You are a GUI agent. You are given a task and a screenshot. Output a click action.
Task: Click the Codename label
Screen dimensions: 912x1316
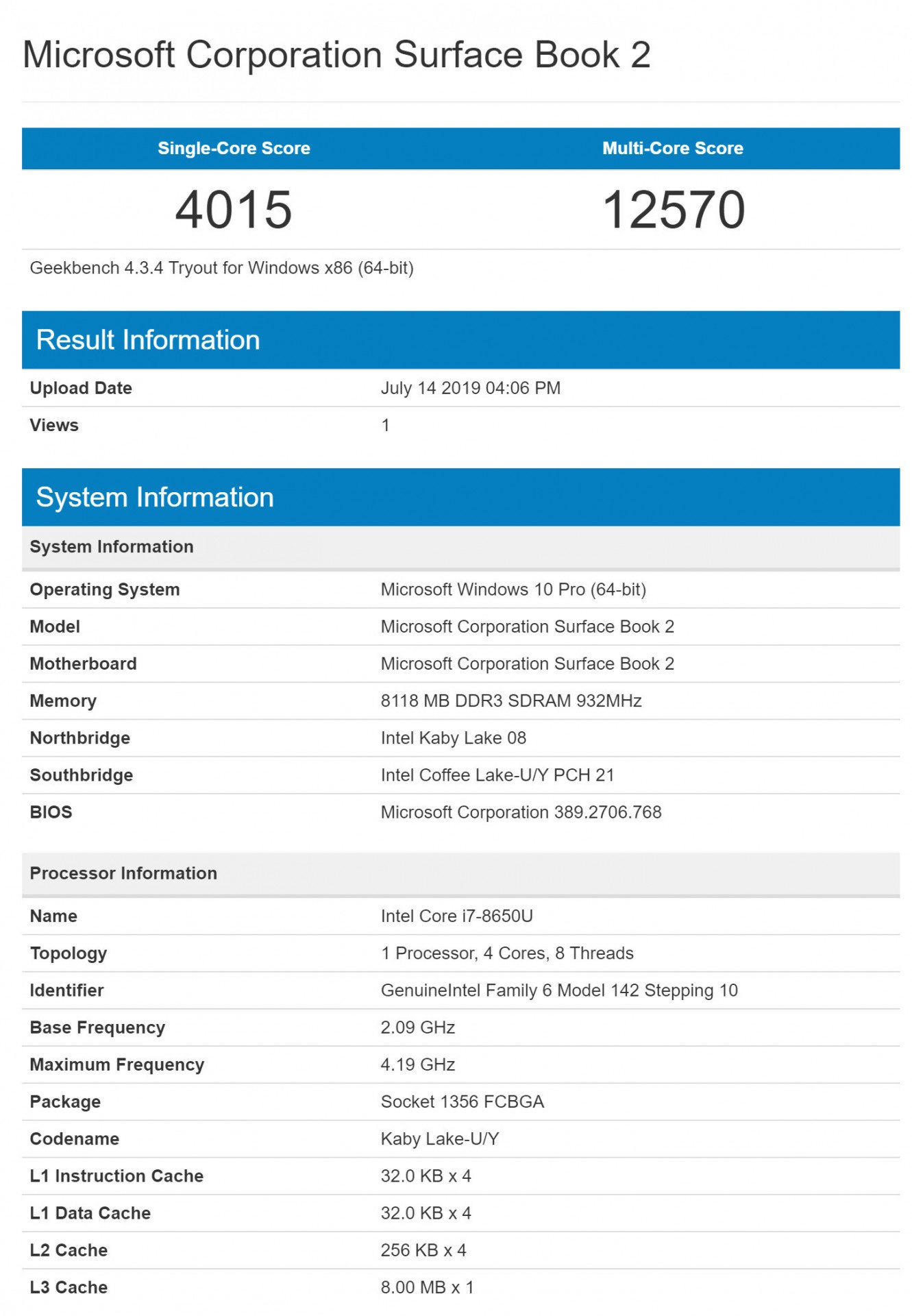click(x=74, y=1138)
